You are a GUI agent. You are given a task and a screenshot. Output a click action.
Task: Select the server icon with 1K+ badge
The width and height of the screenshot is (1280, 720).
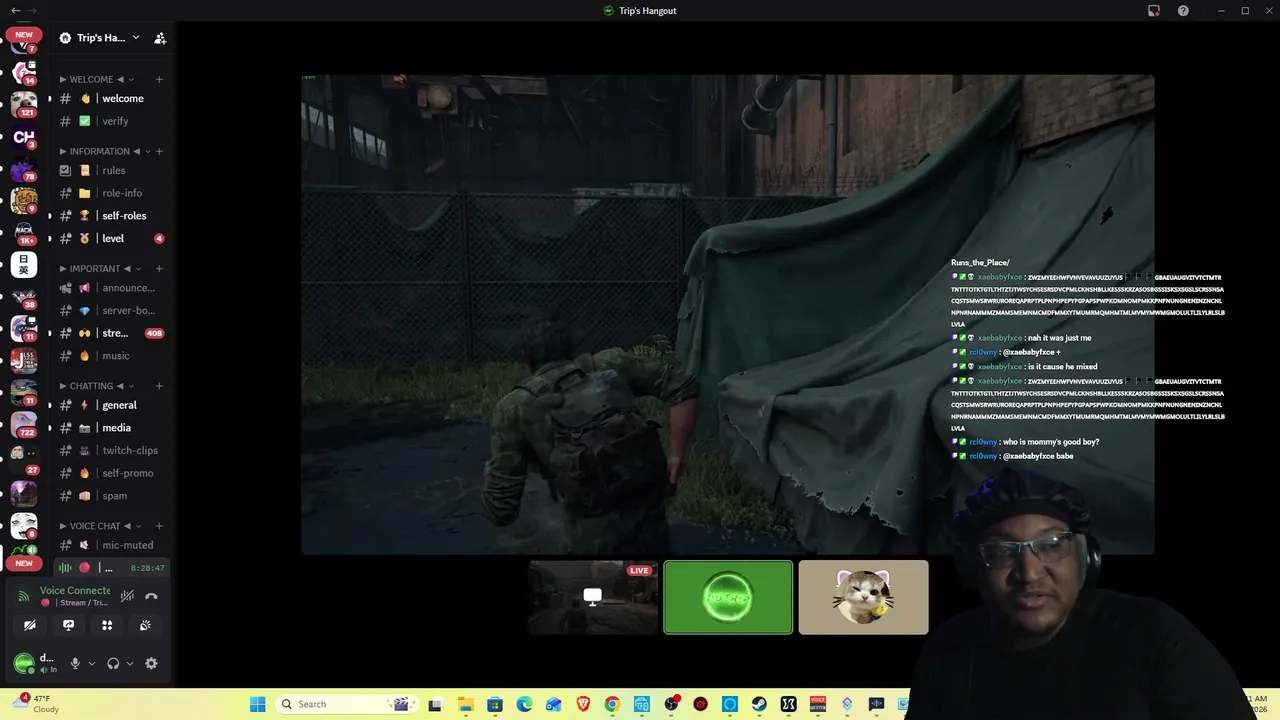tap(24, 233)
